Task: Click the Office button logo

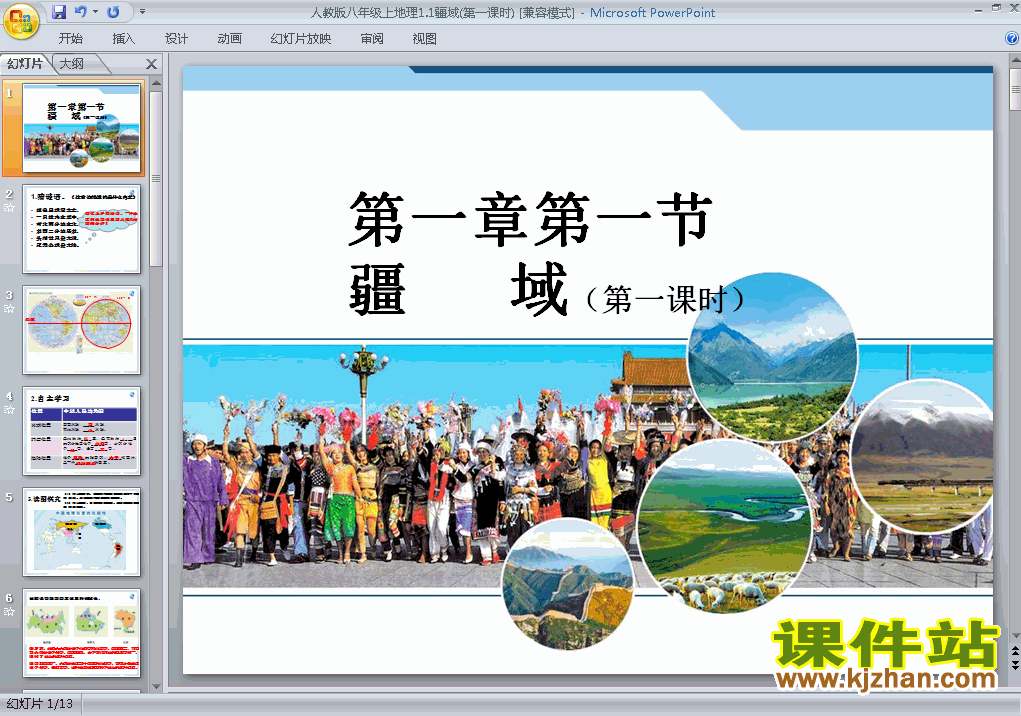Action: click(x=21, y=21)
